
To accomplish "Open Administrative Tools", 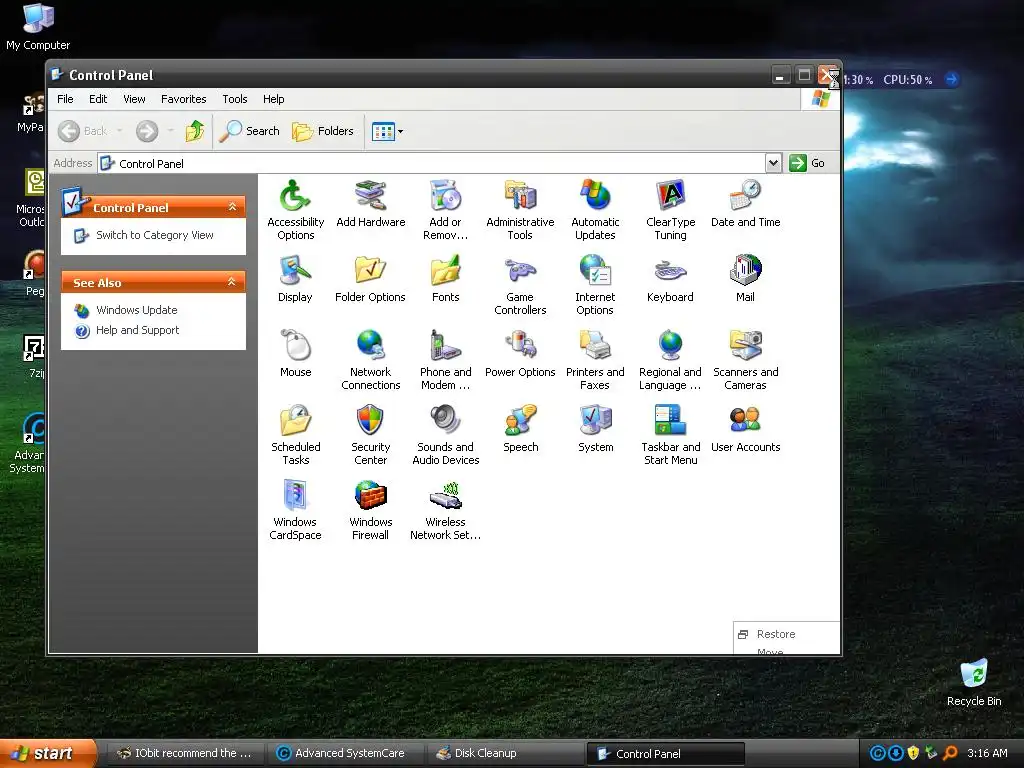I will pos(520,209).
